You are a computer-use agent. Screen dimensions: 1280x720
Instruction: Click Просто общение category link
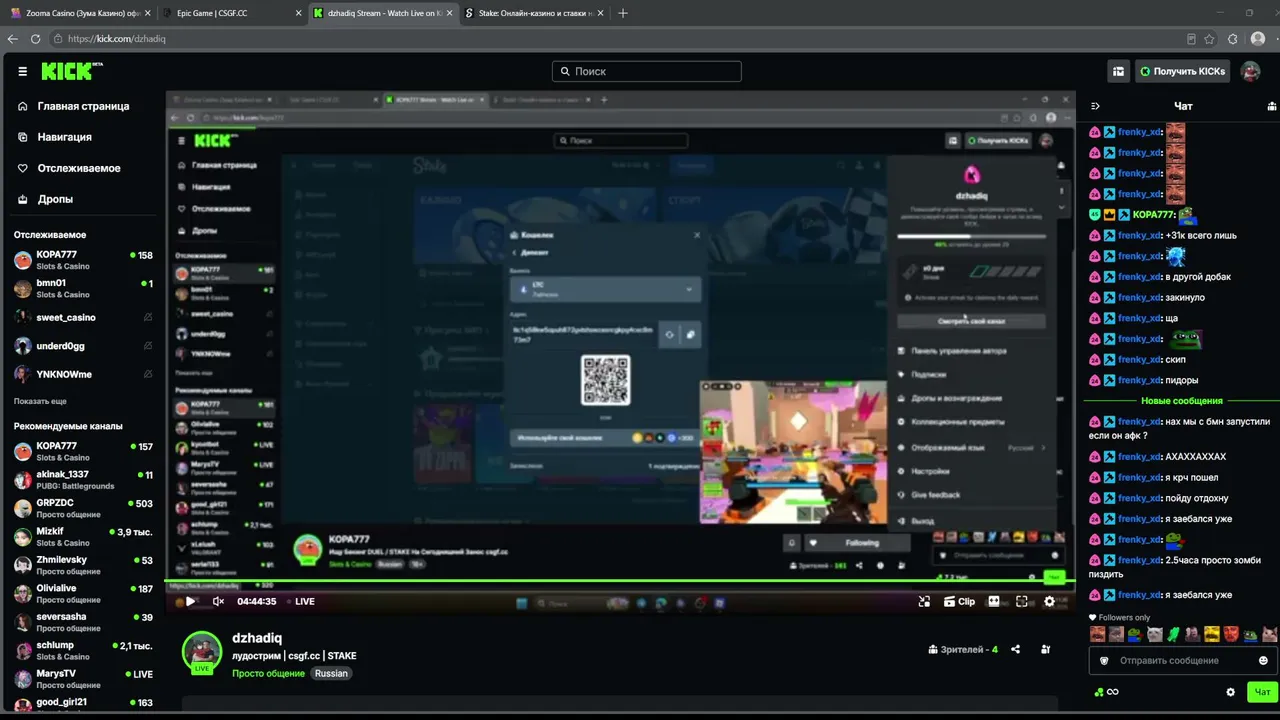coord(268,673)
